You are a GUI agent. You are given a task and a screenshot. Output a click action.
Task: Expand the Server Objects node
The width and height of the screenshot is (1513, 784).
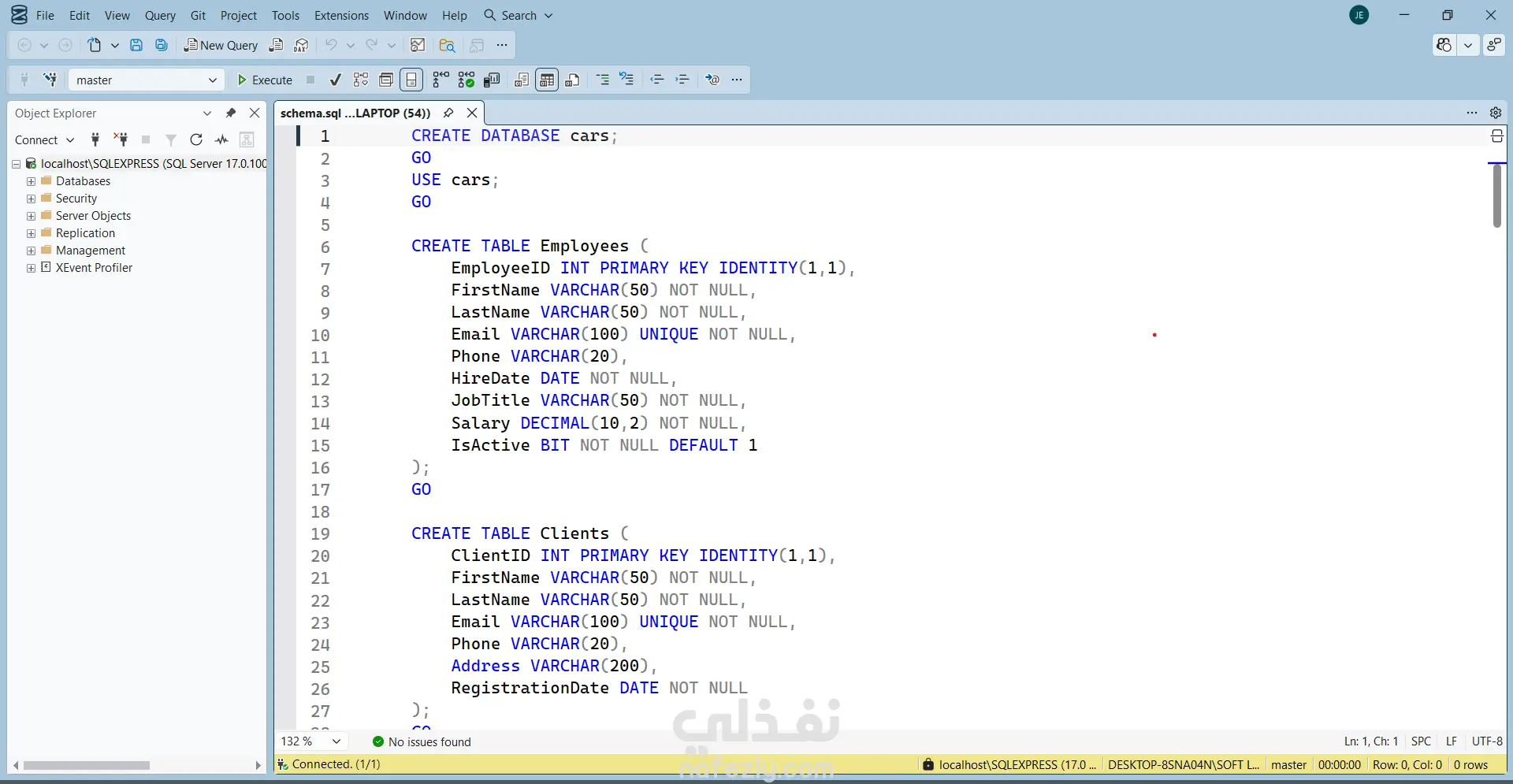click(31, 216)
